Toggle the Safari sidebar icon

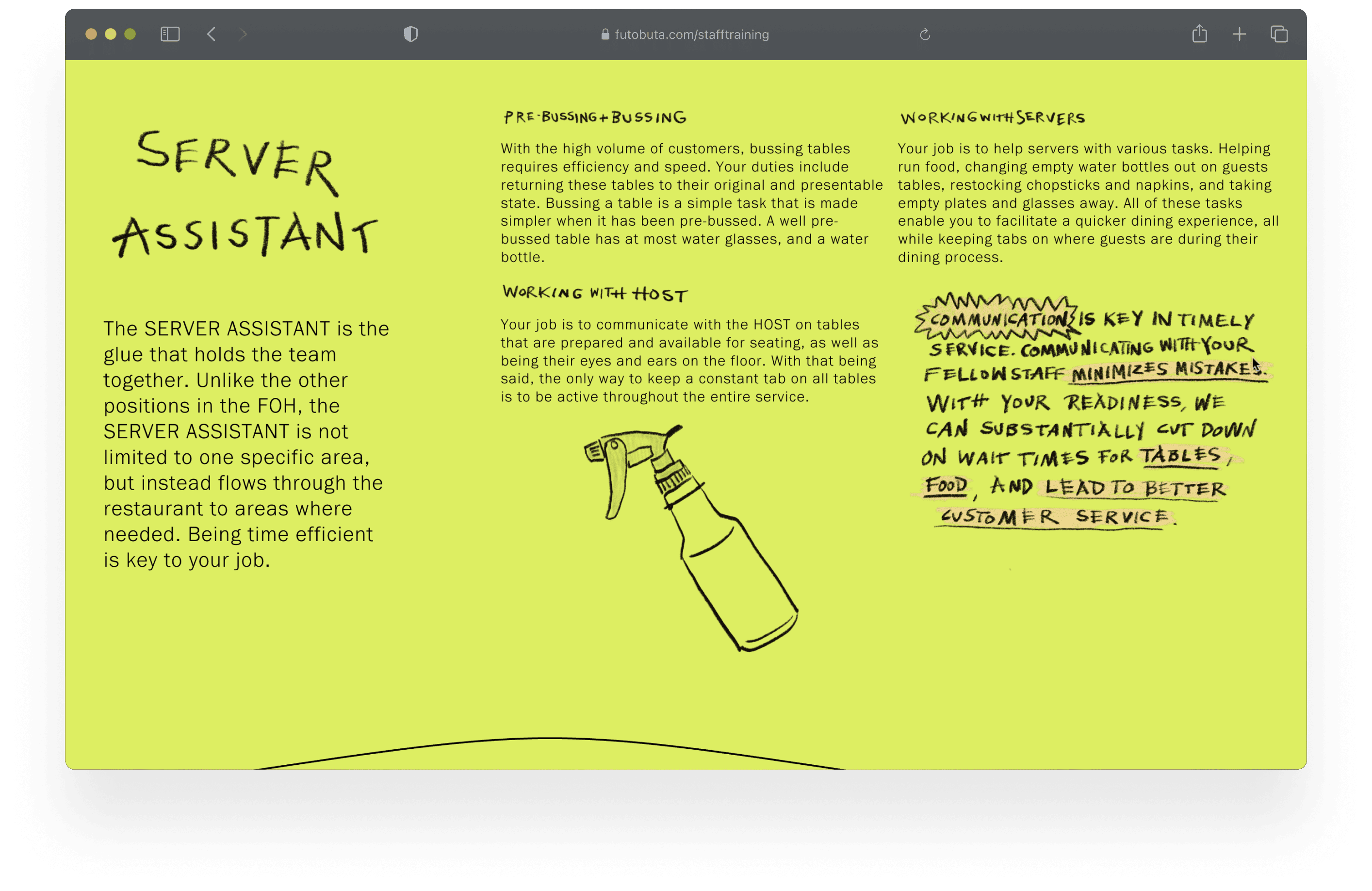point(170,34)
